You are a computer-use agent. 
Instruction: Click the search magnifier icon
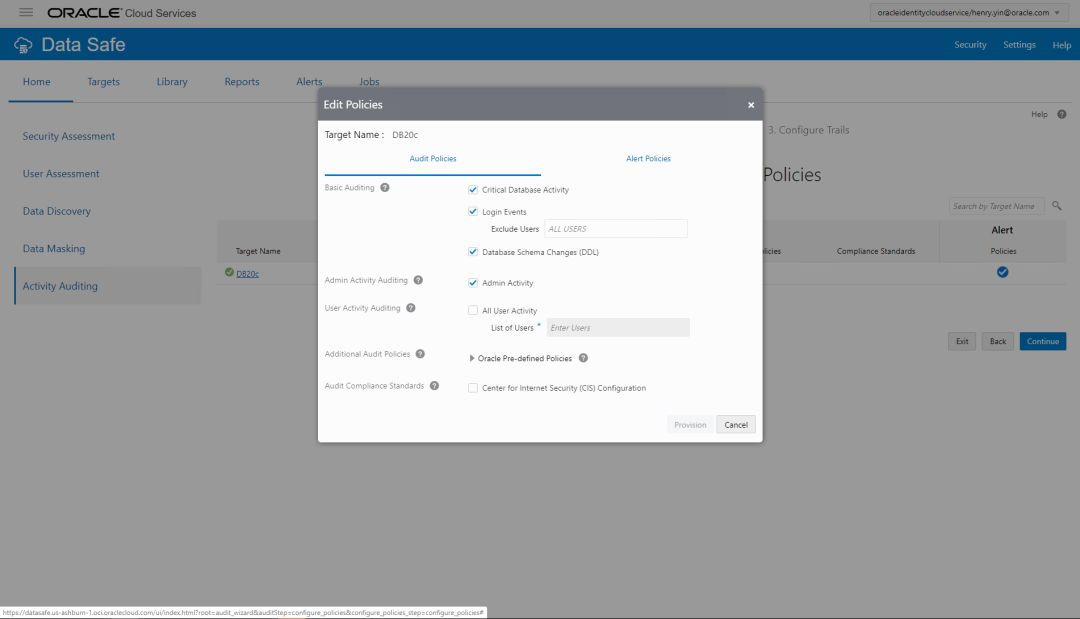(1057, 206)
